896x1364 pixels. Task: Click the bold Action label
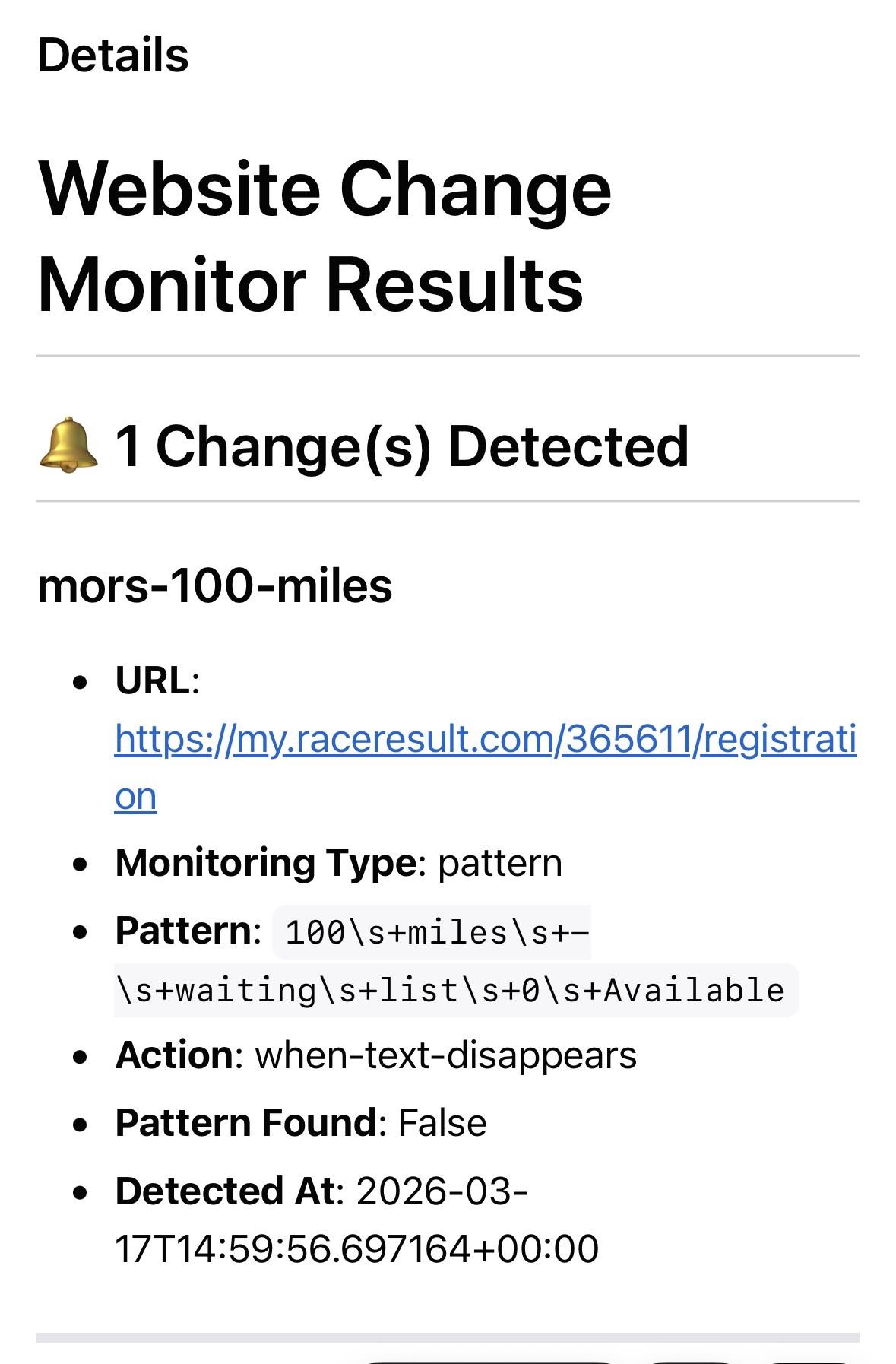(174, 1055)
